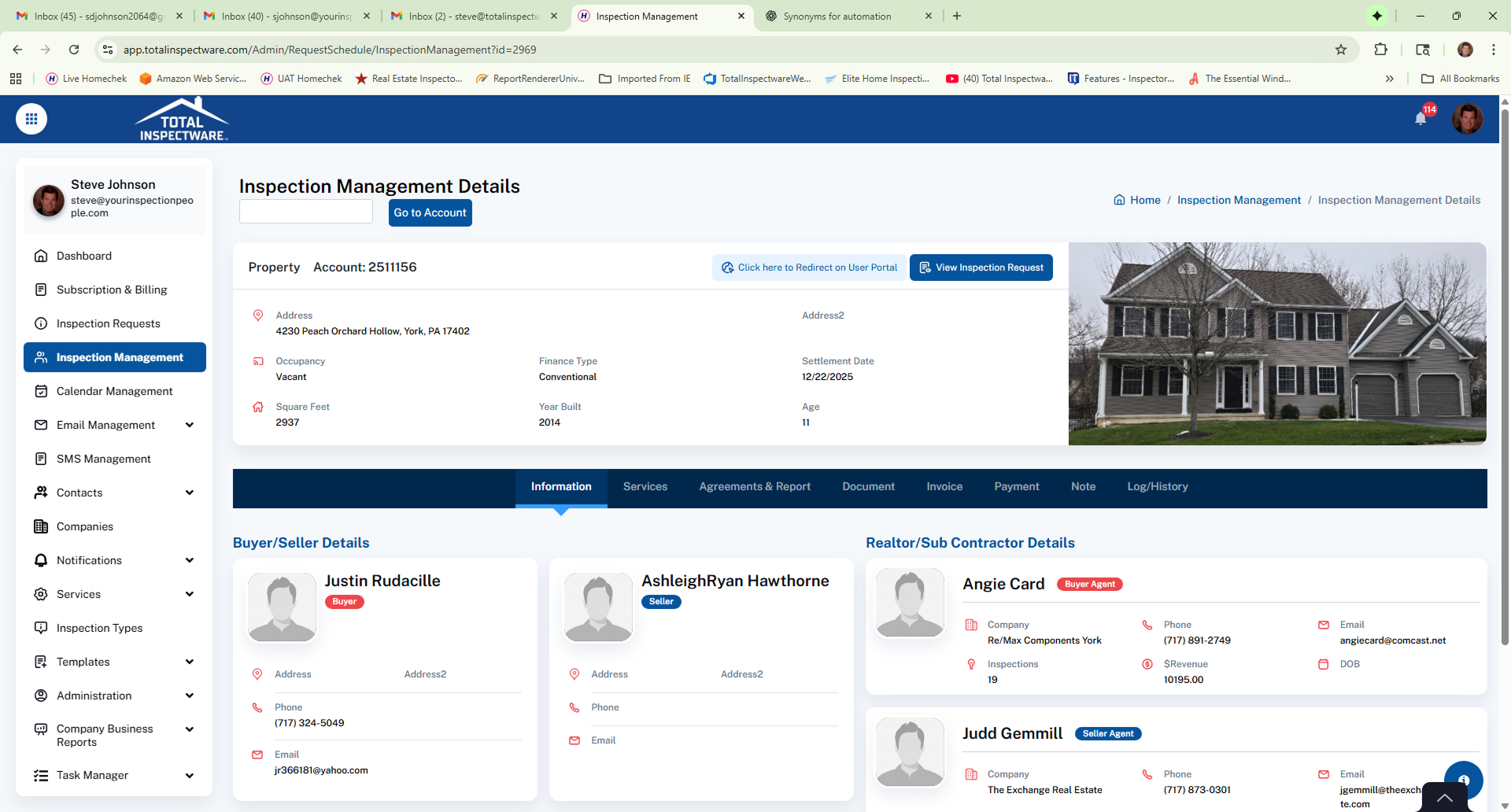Bookmark this page with star icon
Screen dimensions: 1511x812
pos(1341,50)
